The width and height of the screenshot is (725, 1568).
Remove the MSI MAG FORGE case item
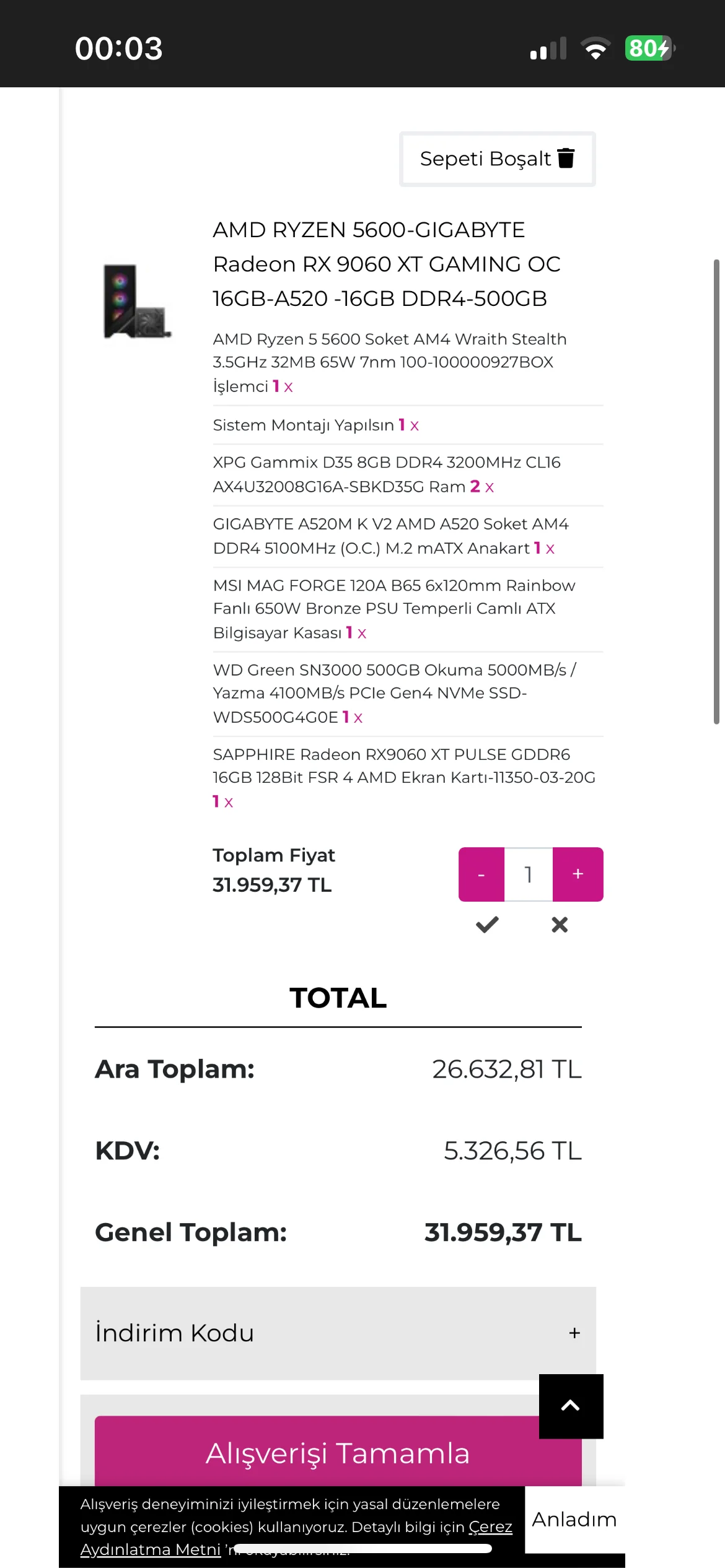(362, 634)
